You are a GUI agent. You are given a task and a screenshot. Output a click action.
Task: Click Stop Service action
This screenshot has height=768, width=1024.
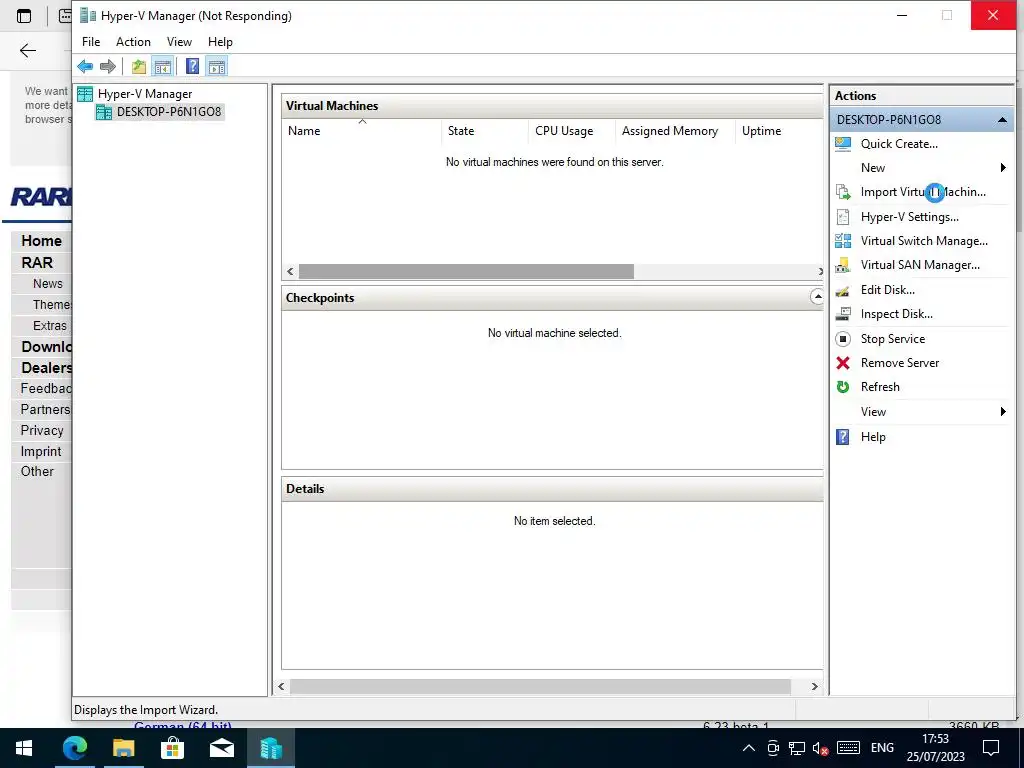[892, 339]
